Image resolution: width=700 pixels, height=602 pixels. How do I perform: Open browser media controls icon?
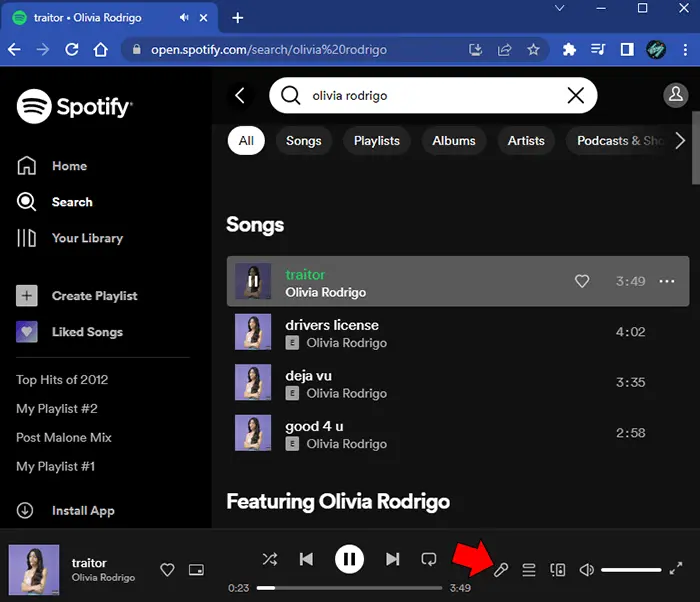point(598,49)
